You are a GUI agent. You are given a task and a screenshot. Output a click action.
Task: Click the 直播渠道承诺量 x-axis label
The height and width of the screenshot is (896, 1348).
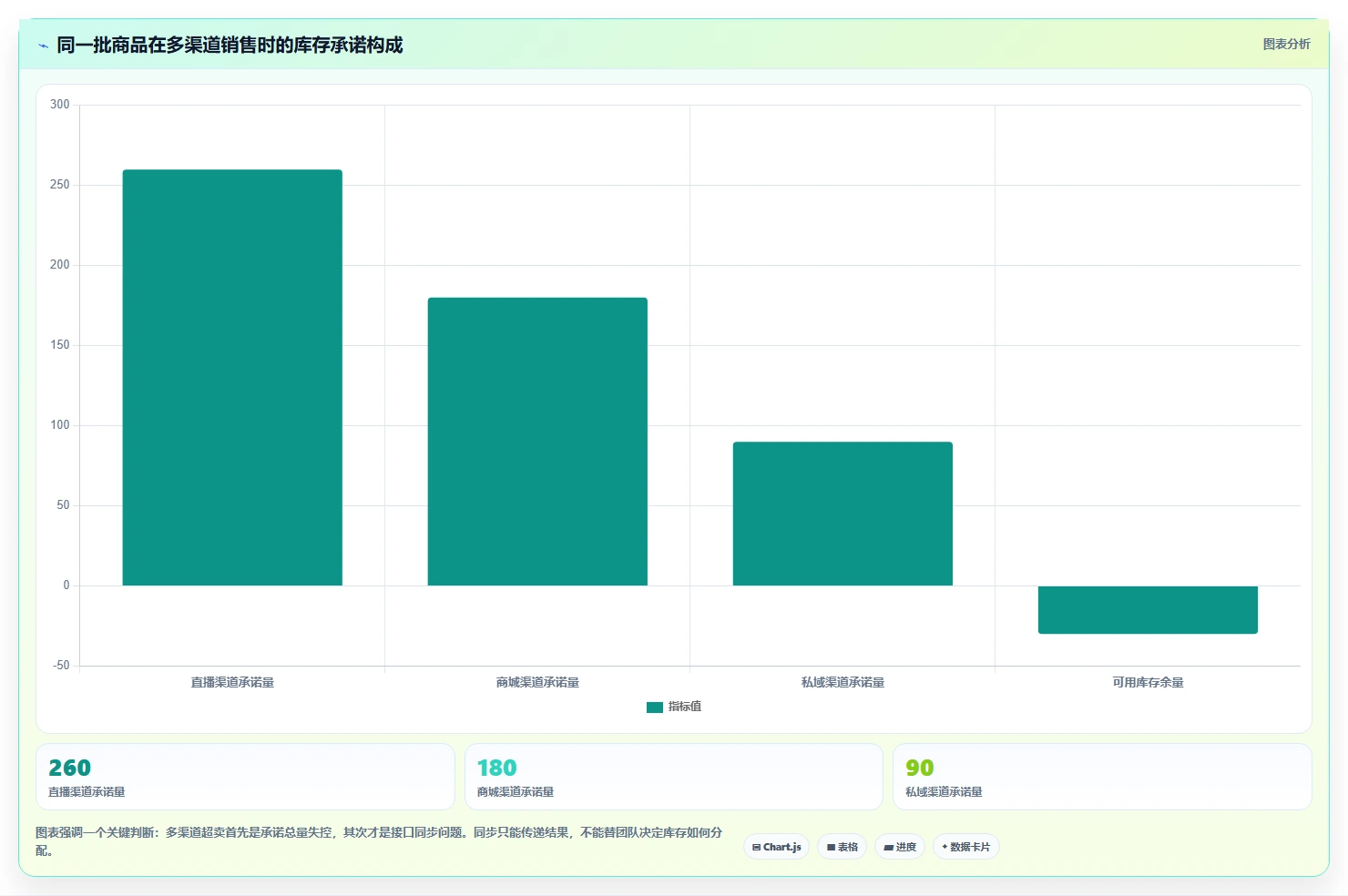click(x=232, y=682)
